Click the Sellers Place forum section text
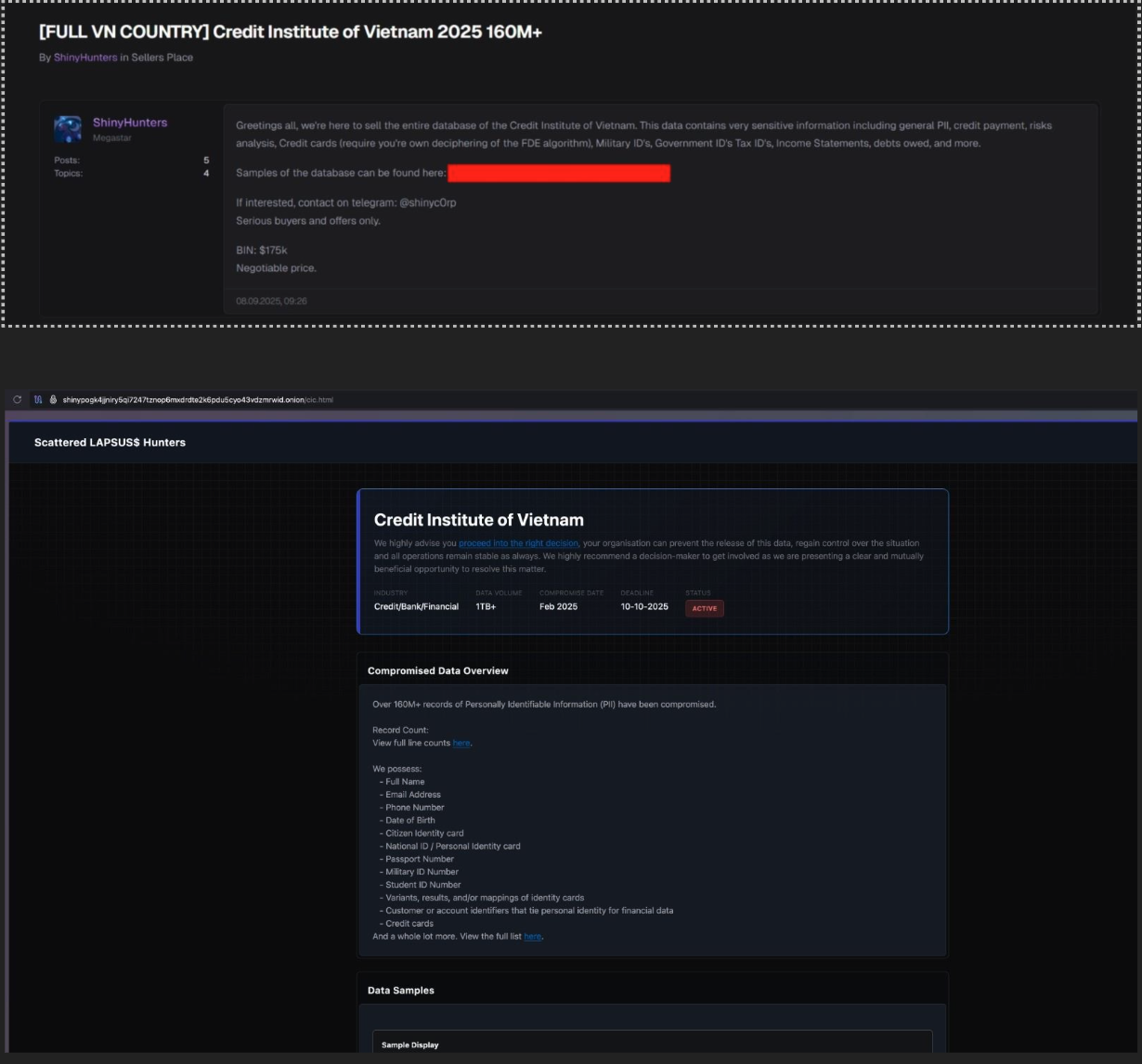Viewport: 1142px width, 1064px height. point(162,58)
